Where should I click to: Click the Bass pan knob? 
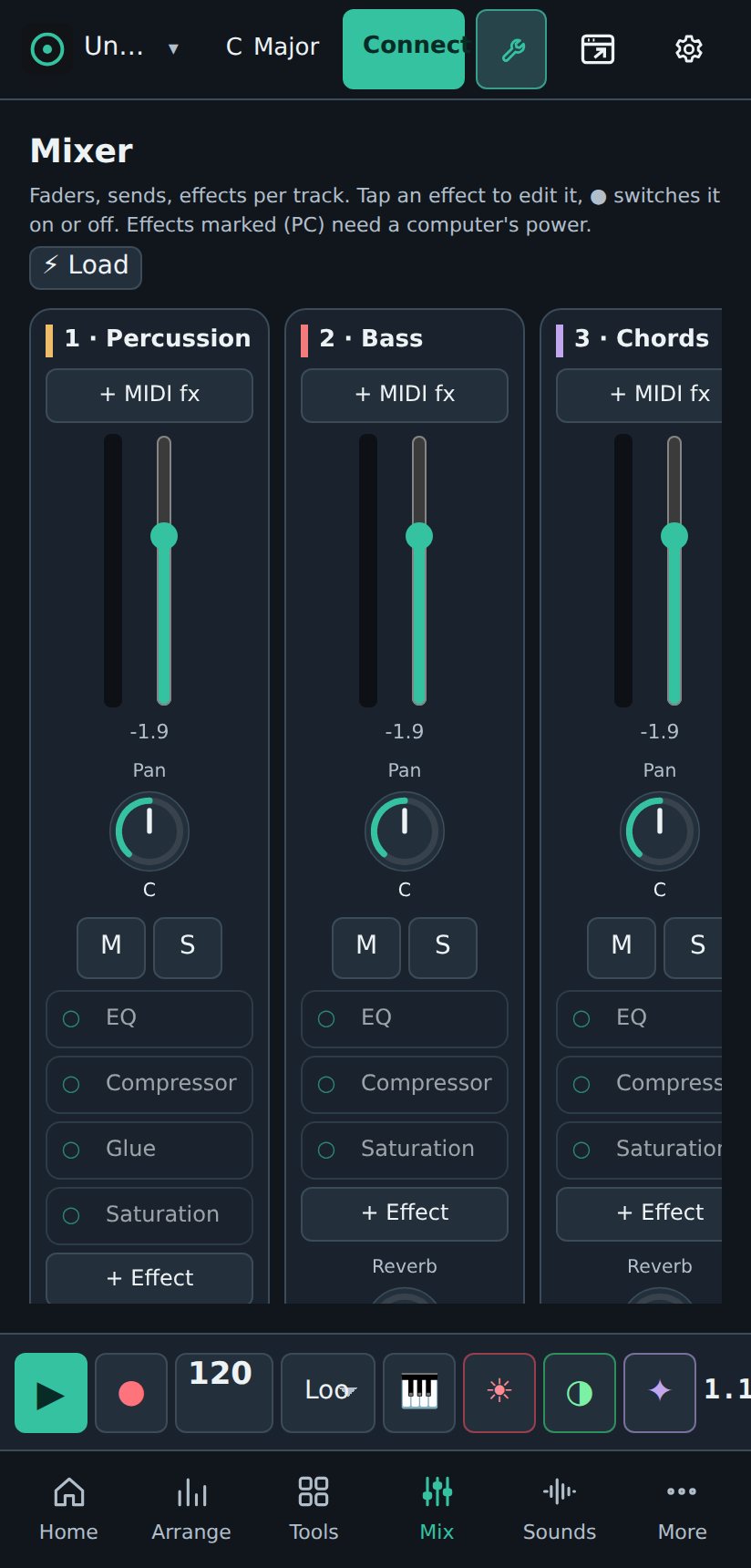tap(405, 831)
